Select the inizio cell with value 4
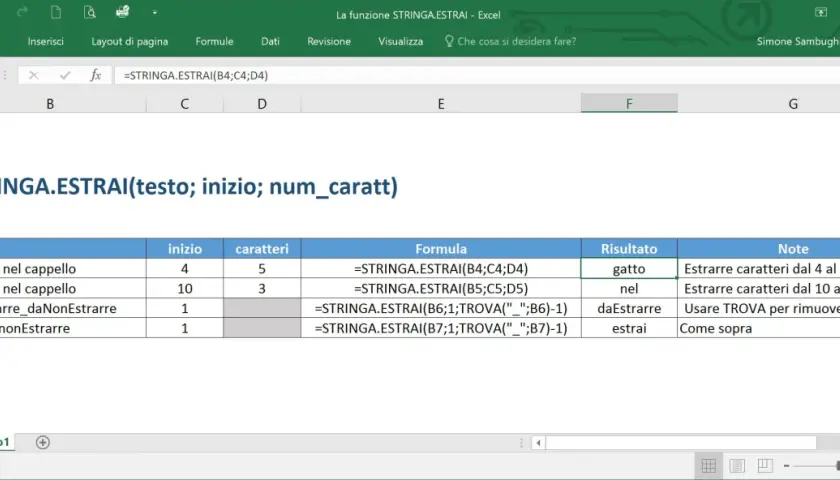Image resolution: width=840 pixels, height=480 pixels. (x=185, y=268)
